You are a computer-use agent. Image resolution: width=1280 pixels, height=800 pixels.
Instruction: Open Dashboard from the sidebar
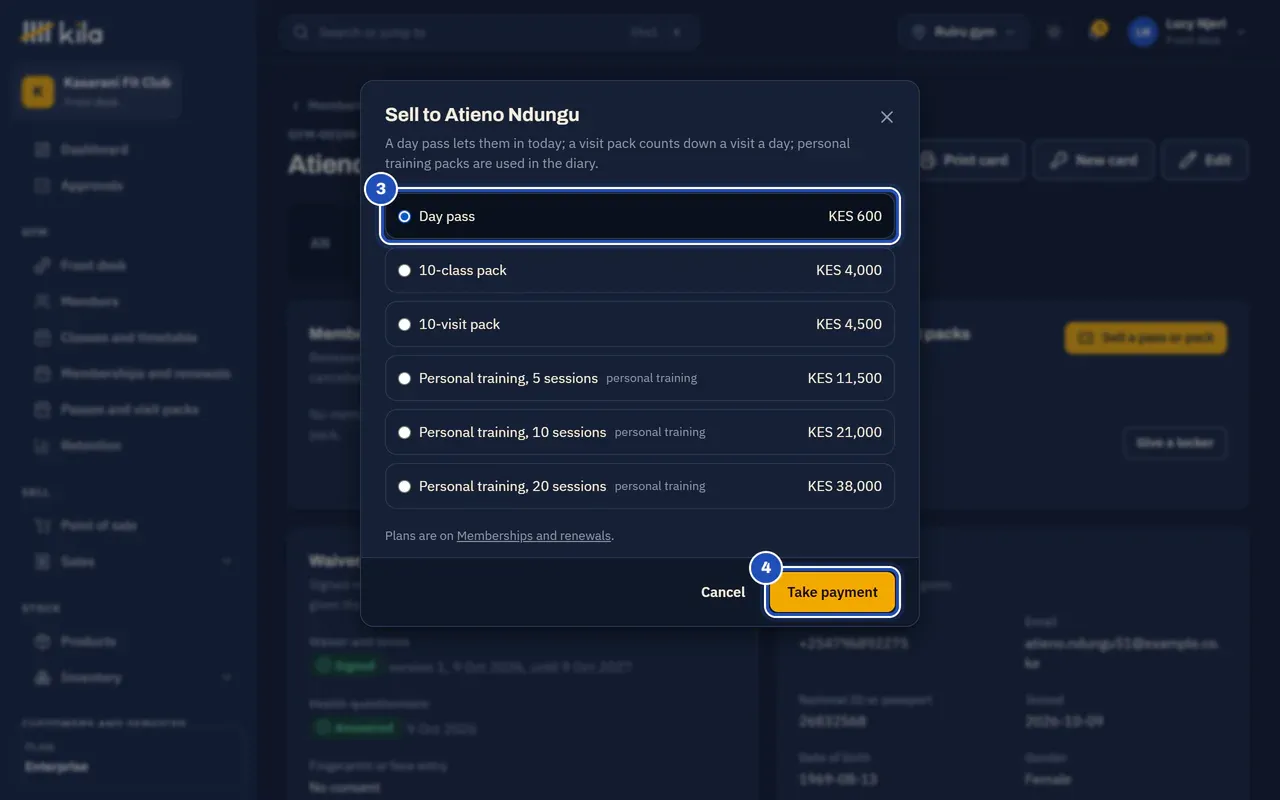point(130,150)
